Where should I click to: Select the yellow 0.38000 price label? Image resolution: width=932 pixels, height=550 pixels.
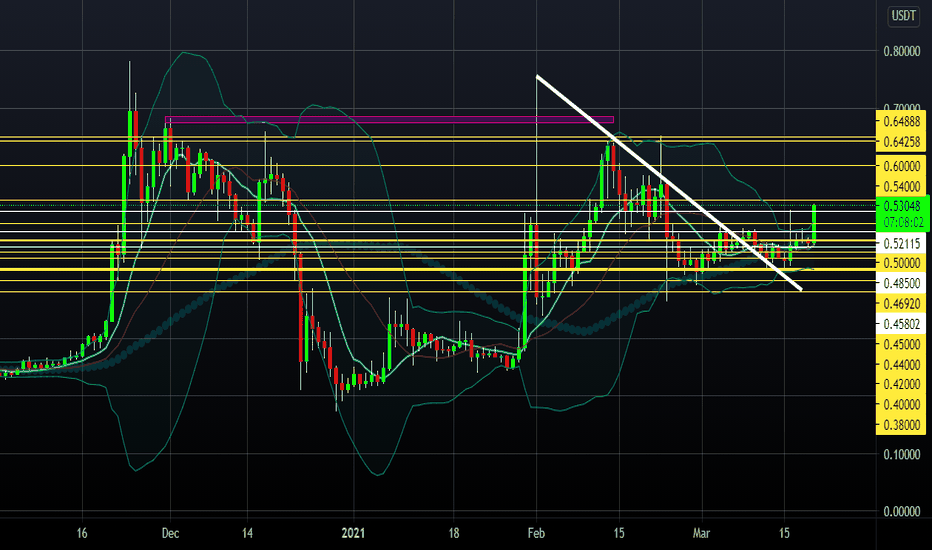tap(901, 425)
